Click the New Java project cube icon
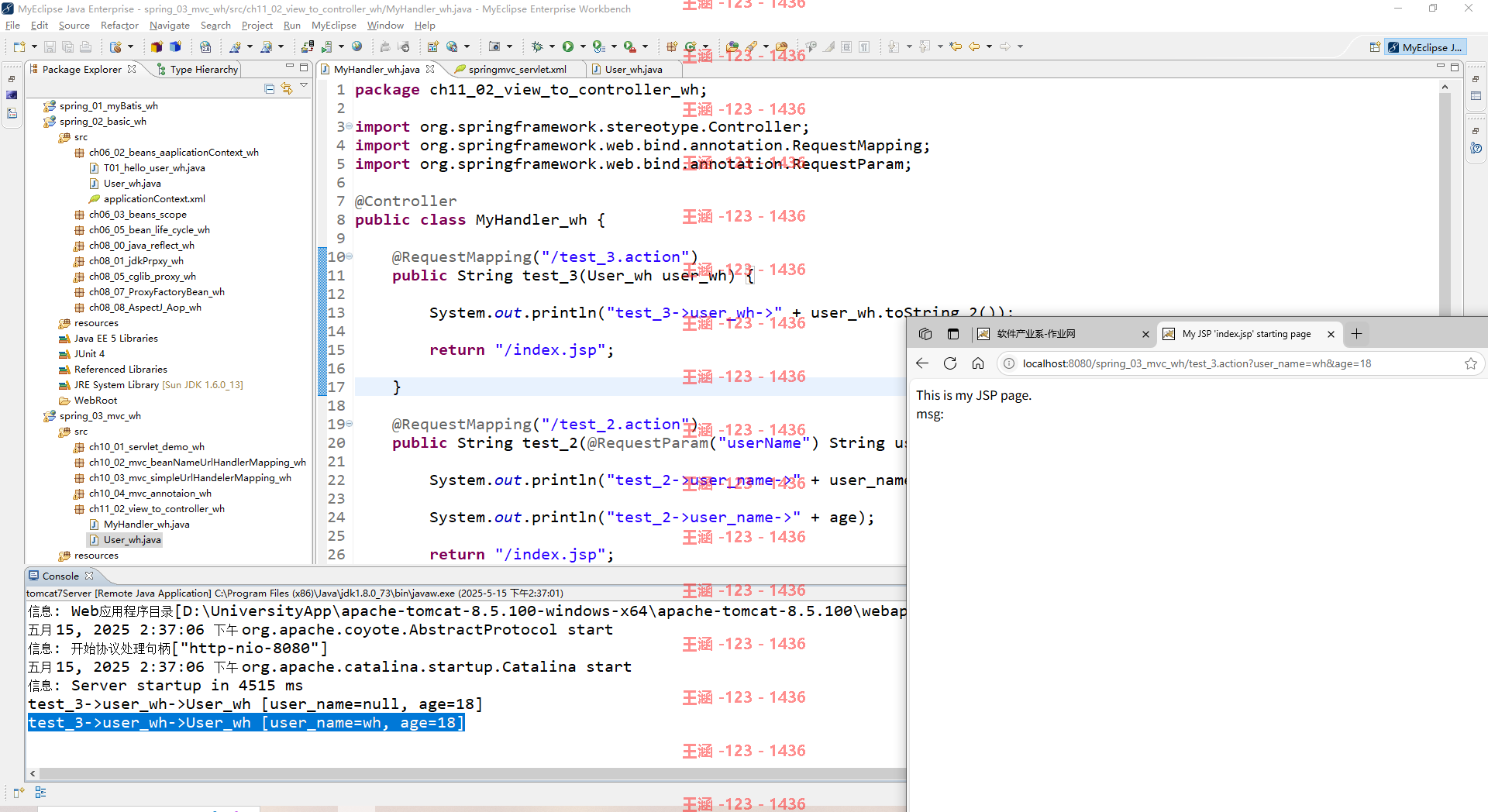 [157, 46]
